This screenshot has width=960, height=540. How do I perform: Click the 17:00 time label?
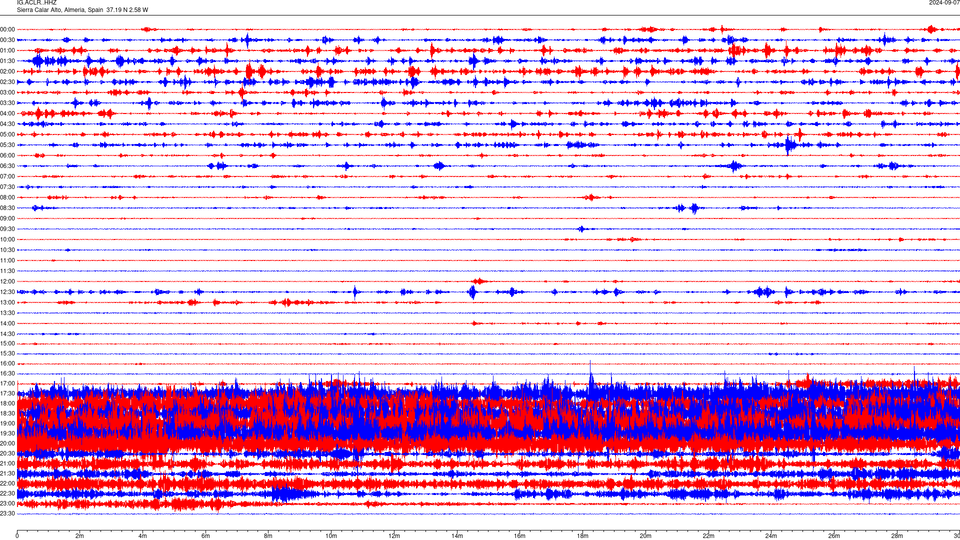pyautogui.click(x=7, y=383)
